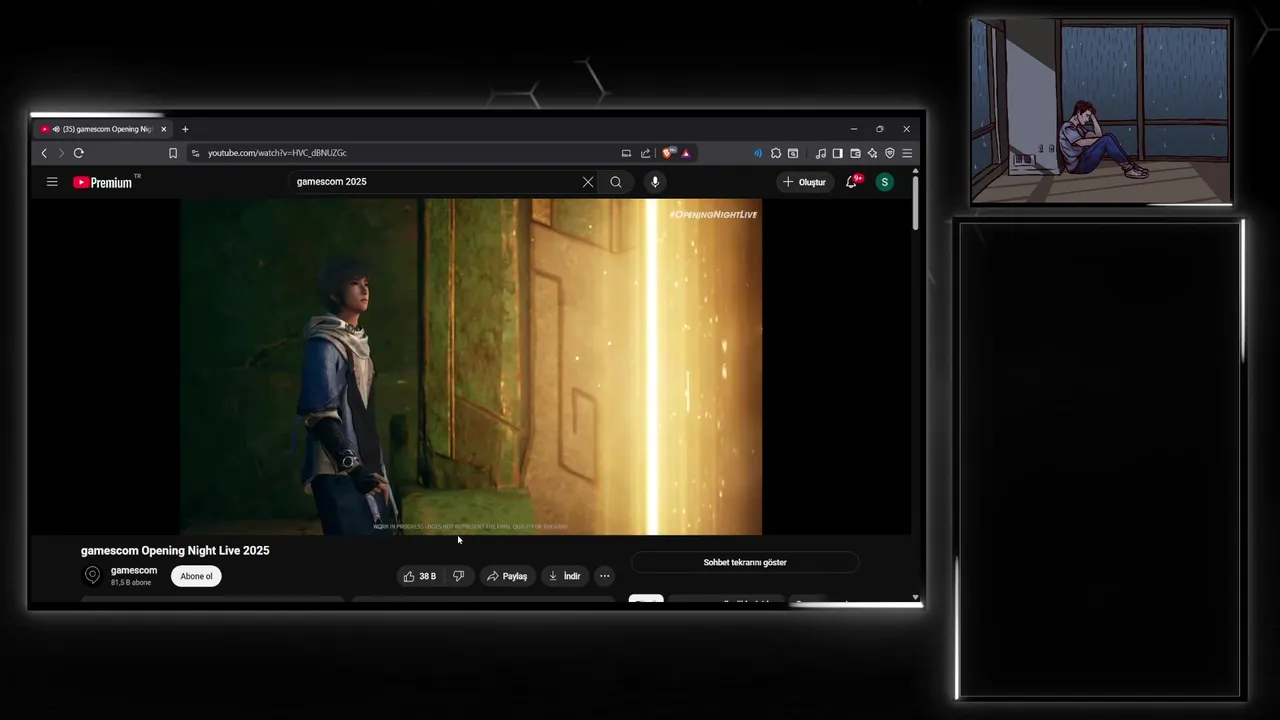Open Brave VPN shield icon
Image resolution: width=1280 pixels, height=720 pixels.
[890, 153]
